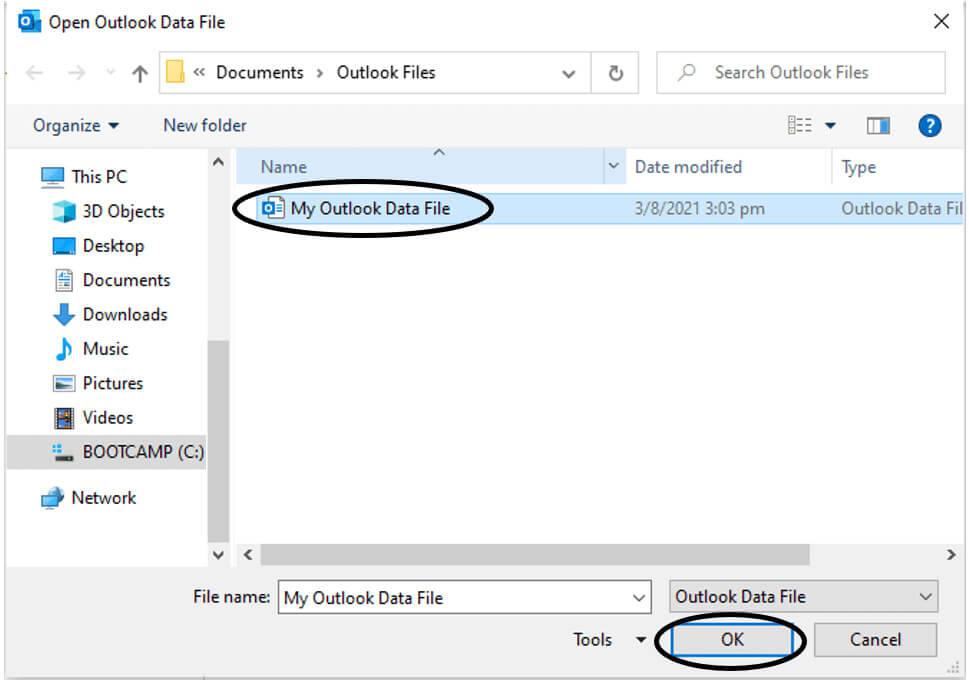The image size is (969, 680).
Task: Click the Documents page icon in the sidebar
Action: click(x=64, y=280)
